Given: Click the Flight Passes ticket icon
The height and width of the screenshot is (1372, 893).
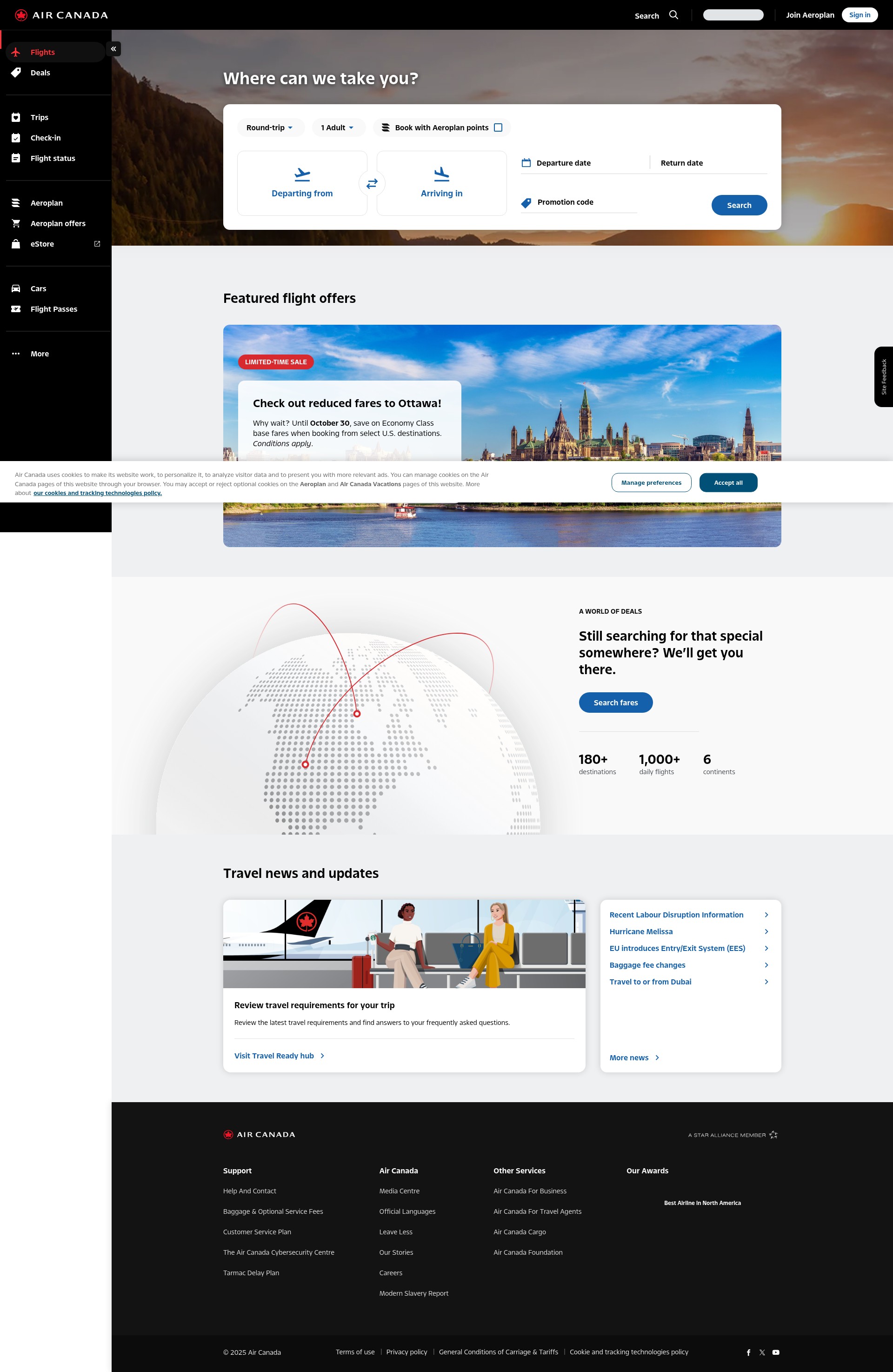Looking at the screenshot, I should [16, 309].
